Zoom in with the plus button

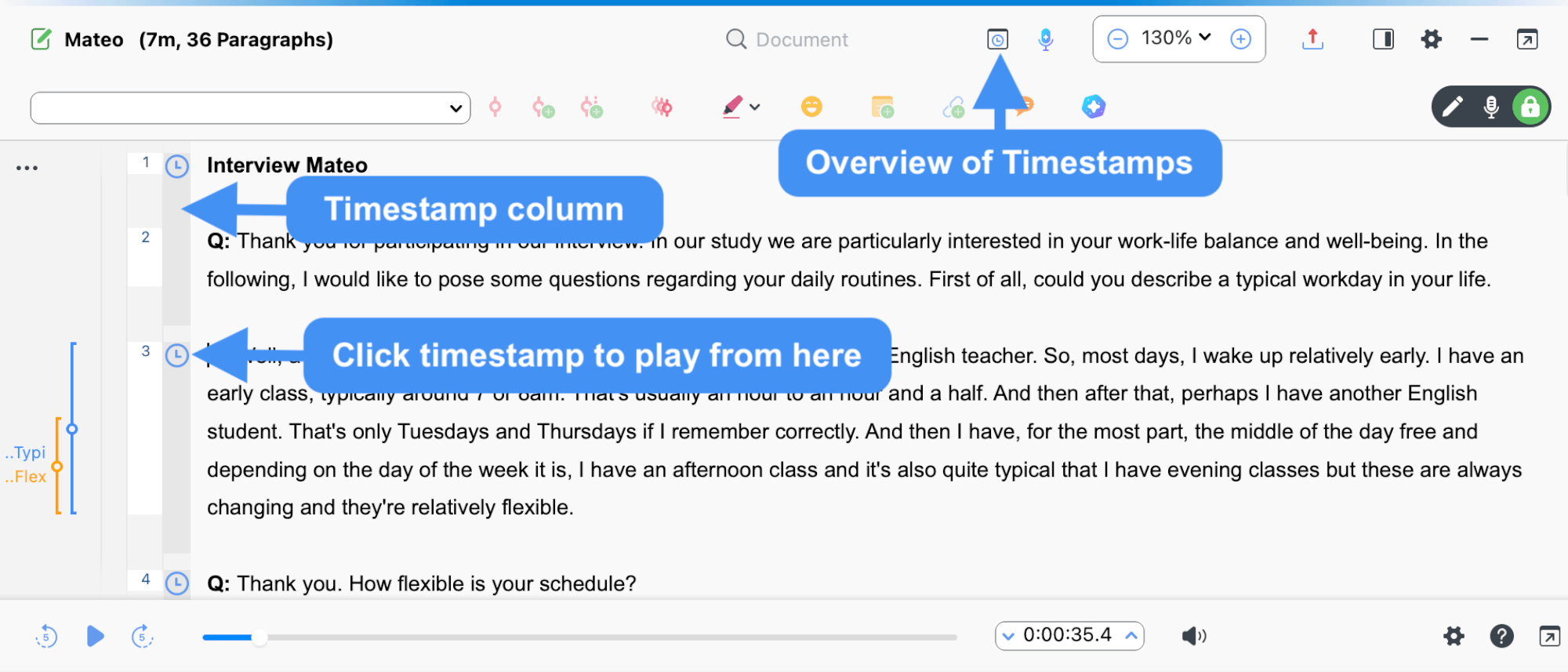[1240, 39]
